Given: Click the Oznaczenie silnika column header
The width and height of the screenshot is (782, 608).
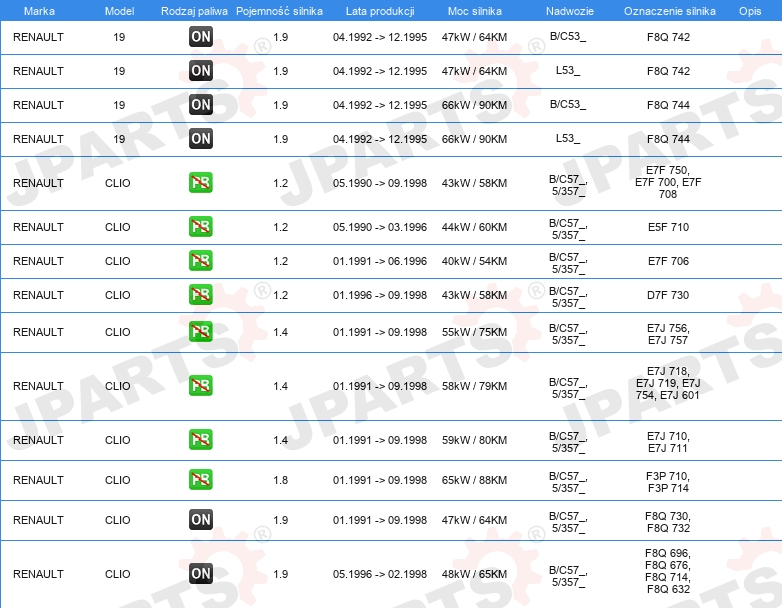Looking at the screenshot, I should coord(669,11).
